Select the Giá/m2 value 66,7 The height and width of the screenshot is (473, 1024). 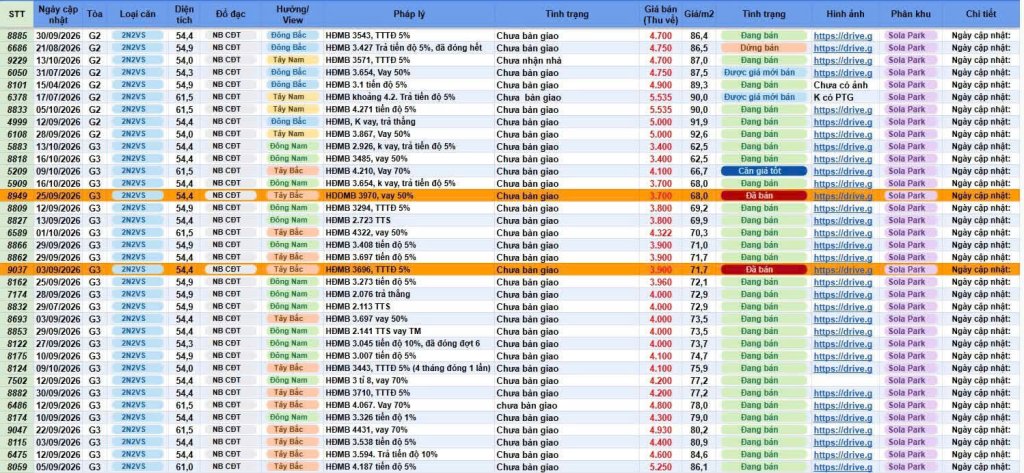pos(698,171)
